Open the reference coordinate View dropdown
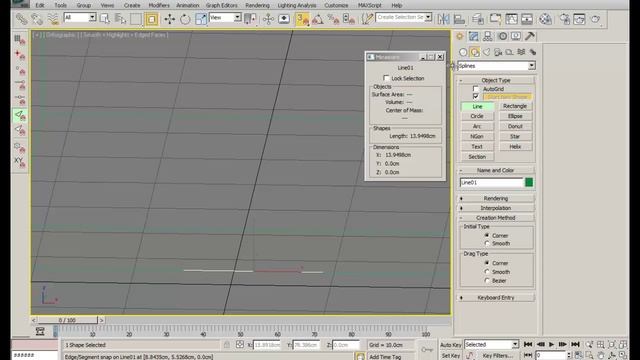The height and width of the screenshot is (360, 640). pos(237,17)
